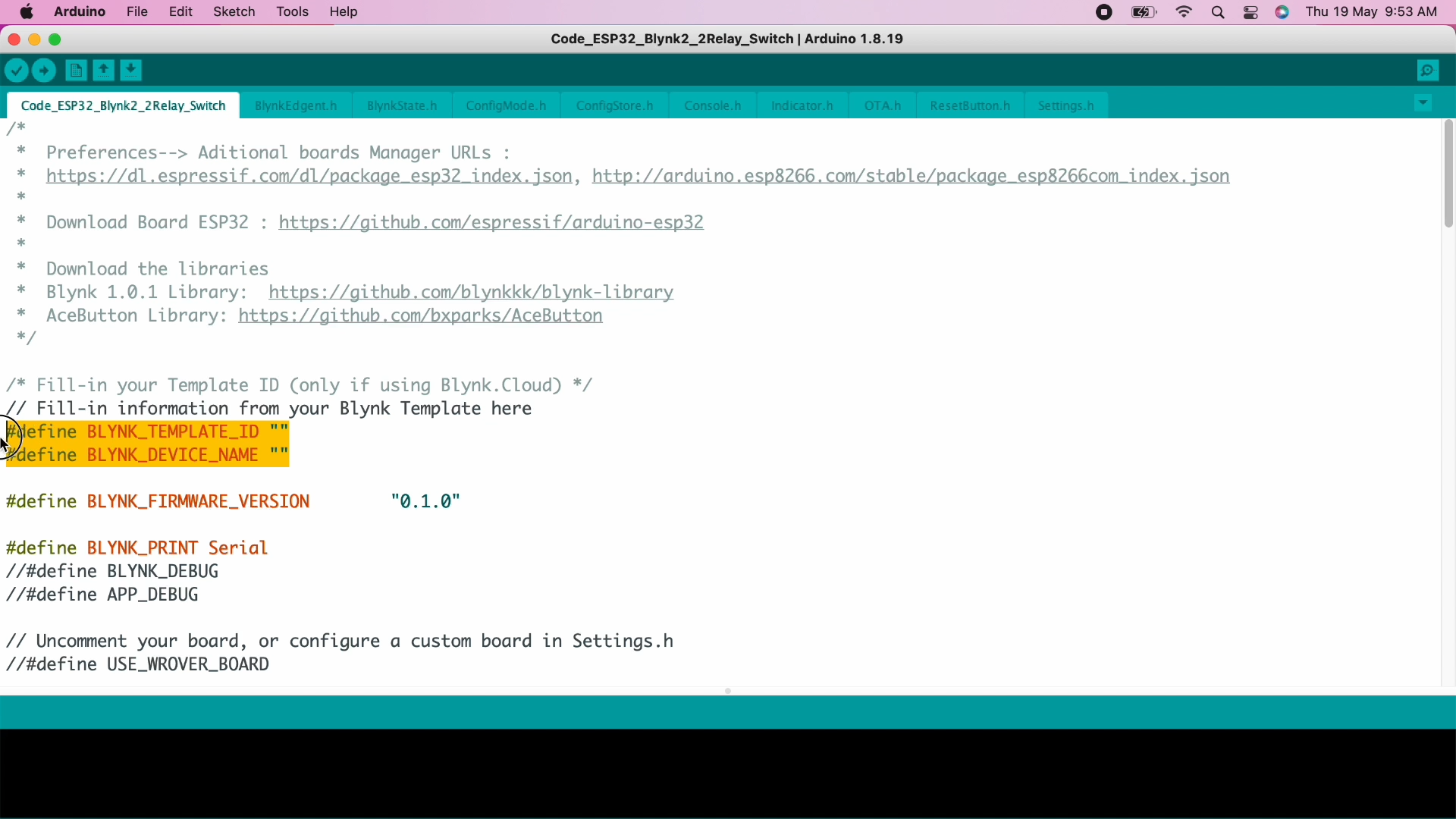Save sketch with the Save icon
The height and width of the screenshot is (819, 1456).
point(133,71)
